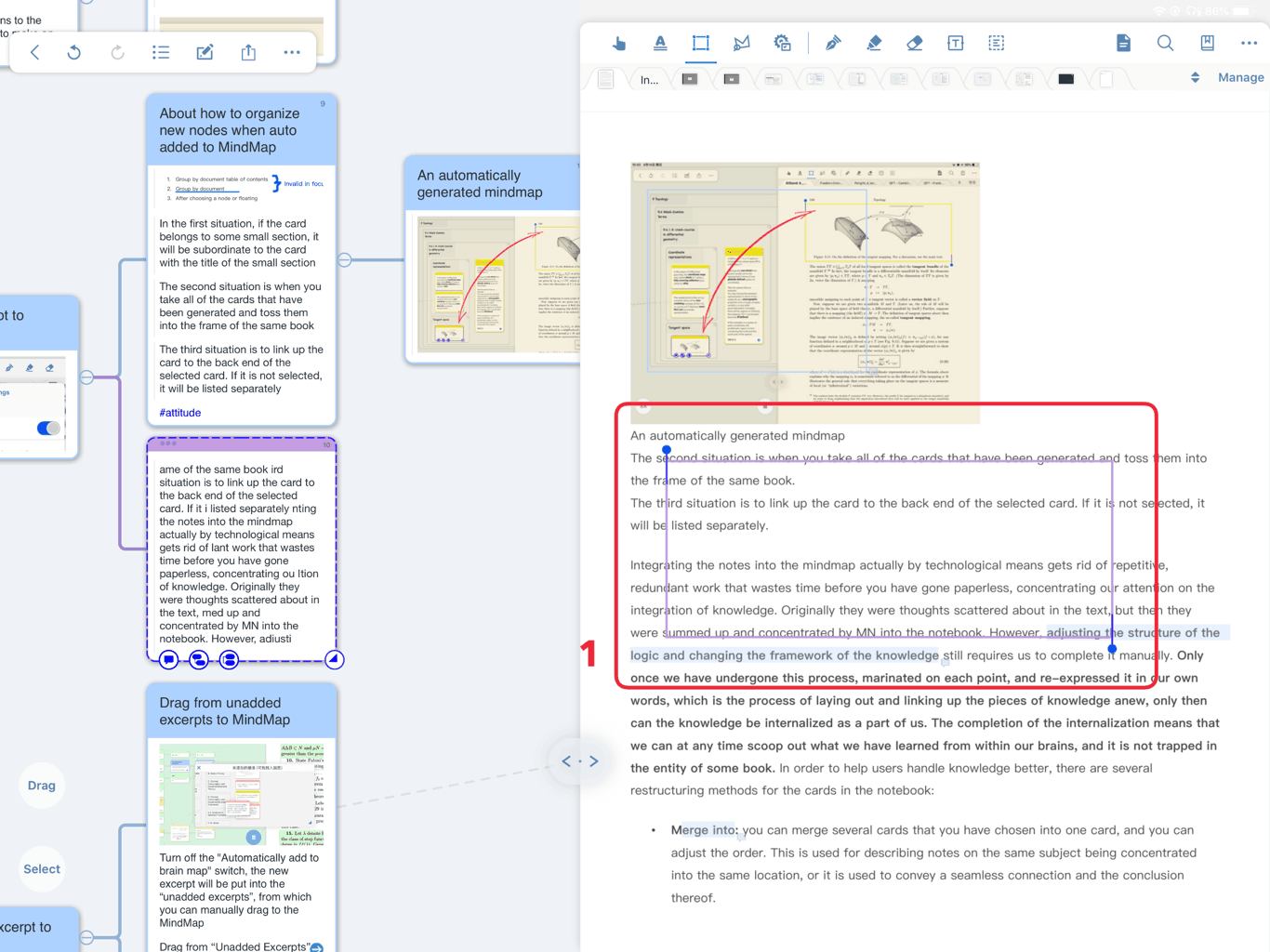Click the mindmap screenshot image in document
Viewport: 1270px width, 952px height.
pyautogui.click(x=805, y=294)
